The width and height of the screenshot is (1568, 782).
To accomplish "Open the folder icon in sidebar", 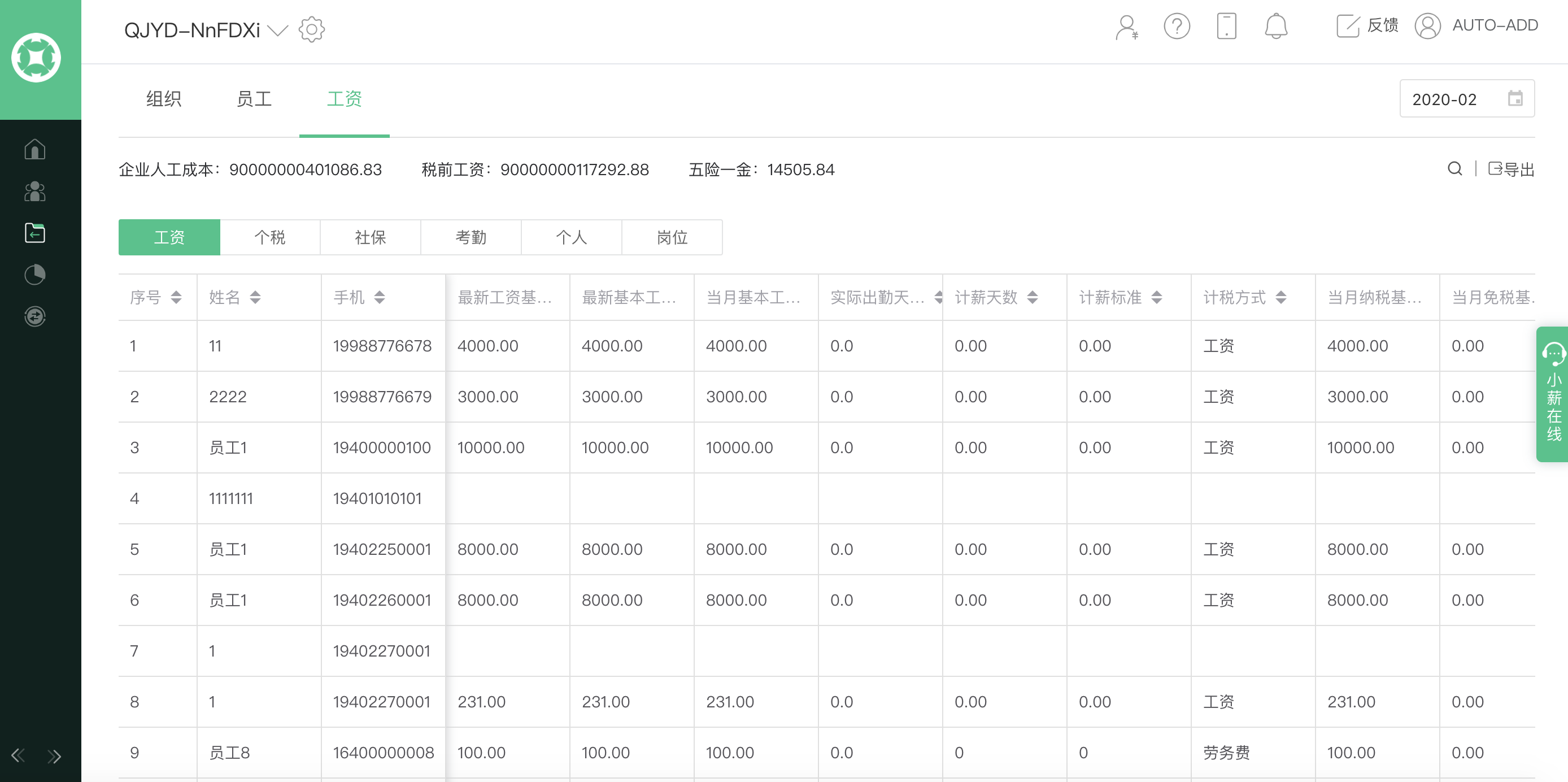I will [34, 233].
